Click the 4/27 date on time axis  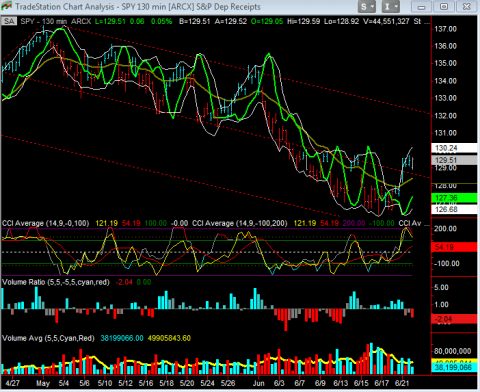pyautogui.click(x=13, y=383)
